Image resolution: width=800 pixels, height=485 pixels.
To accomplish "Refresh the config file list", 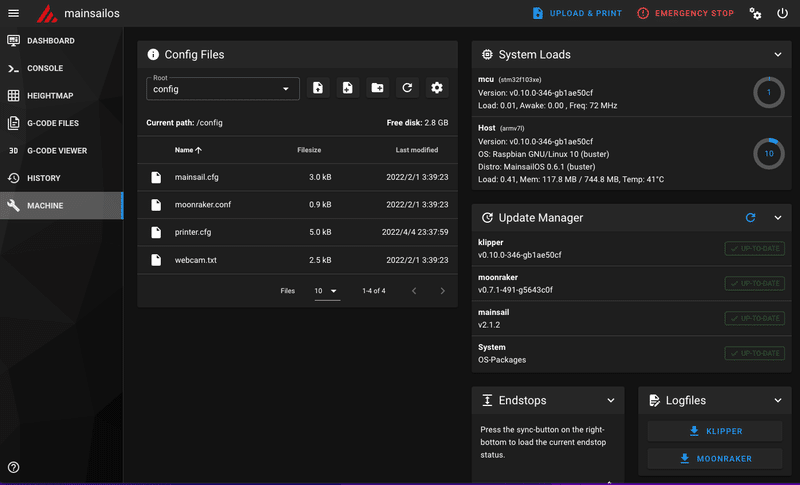I will pos(407,88).
